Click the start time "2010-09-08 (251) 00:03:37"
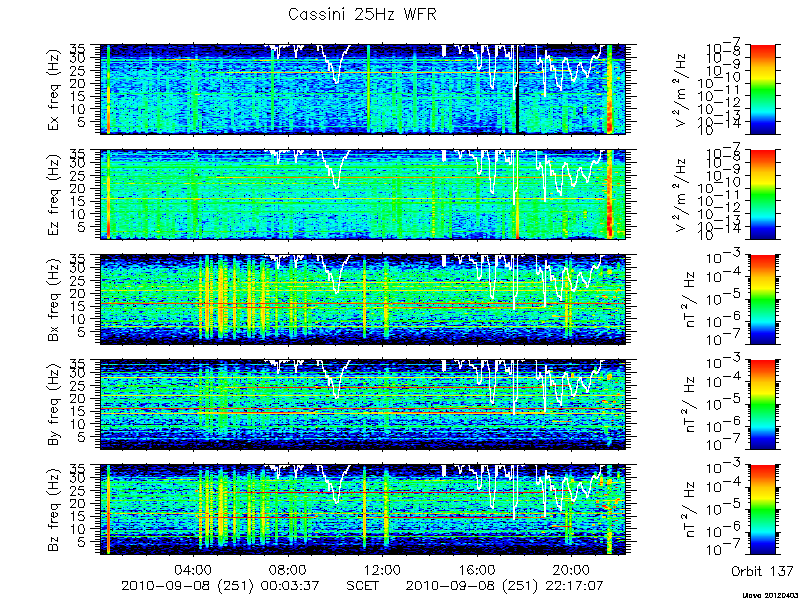The height and width of the screenshot is (600, 800). (x=220, y=586)
